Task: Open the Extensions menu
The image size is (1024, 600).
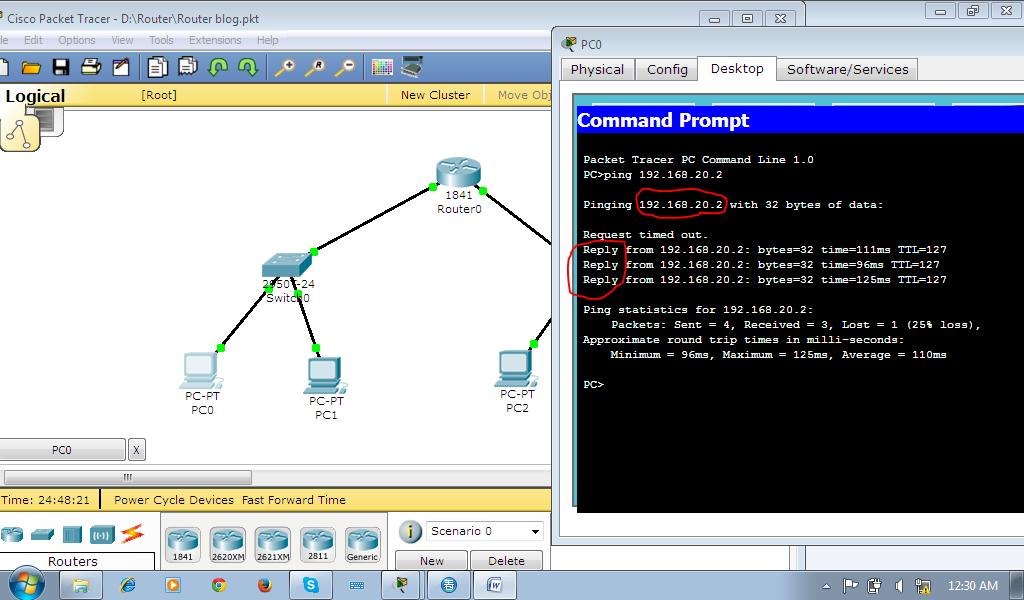Action: point(215,40)
